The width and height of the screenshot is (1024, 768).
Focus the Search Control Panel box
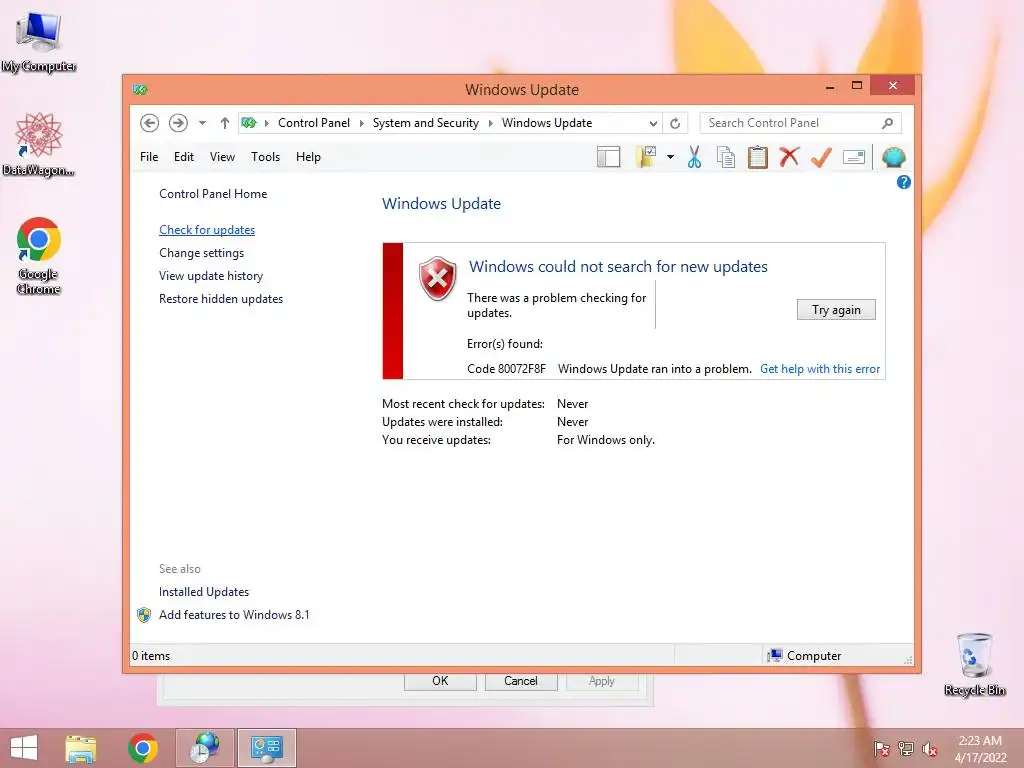click(x=800, y=123)
